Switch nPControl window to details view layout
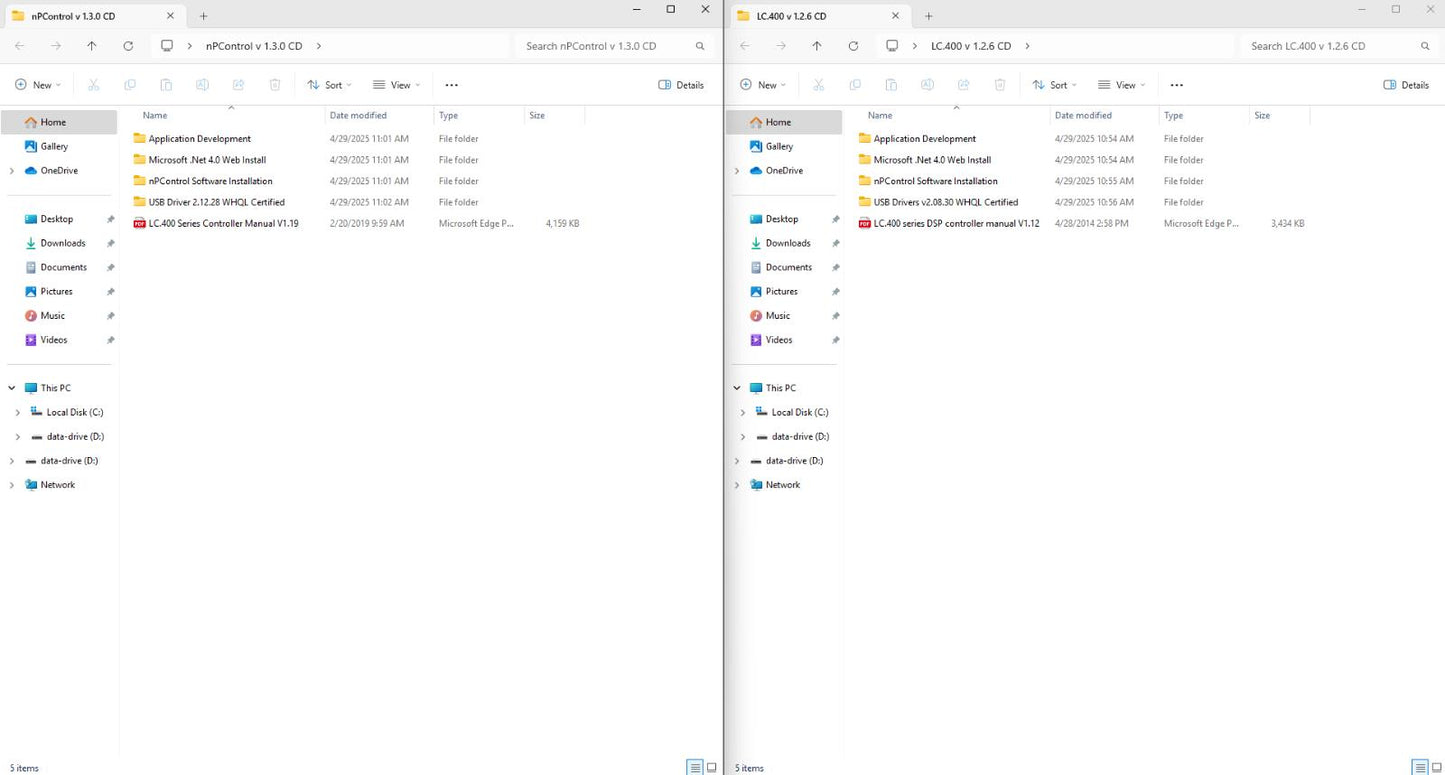 (x=695, y=767)
